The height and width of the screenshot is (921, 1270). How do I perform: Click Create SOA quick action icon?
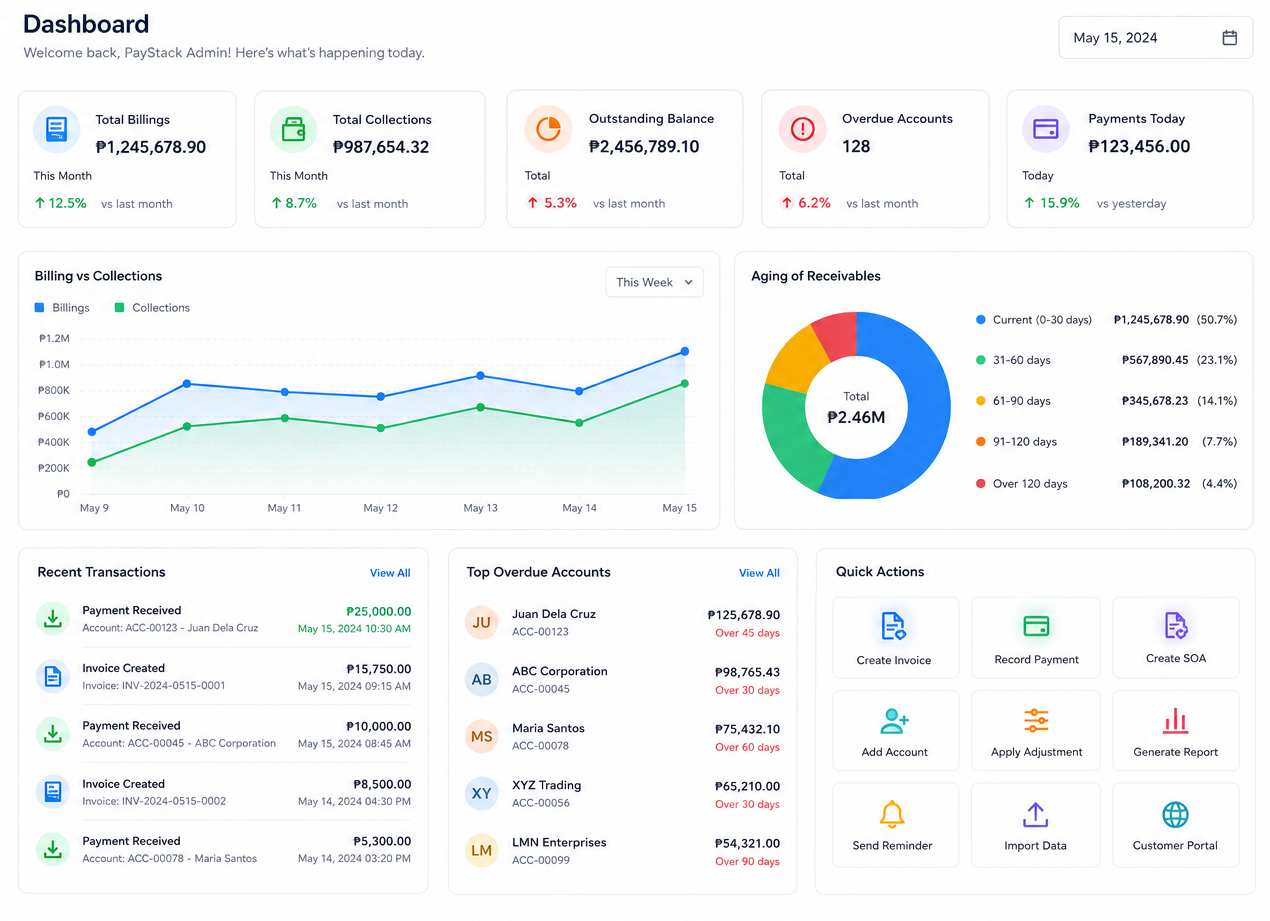click(1175, 626)
